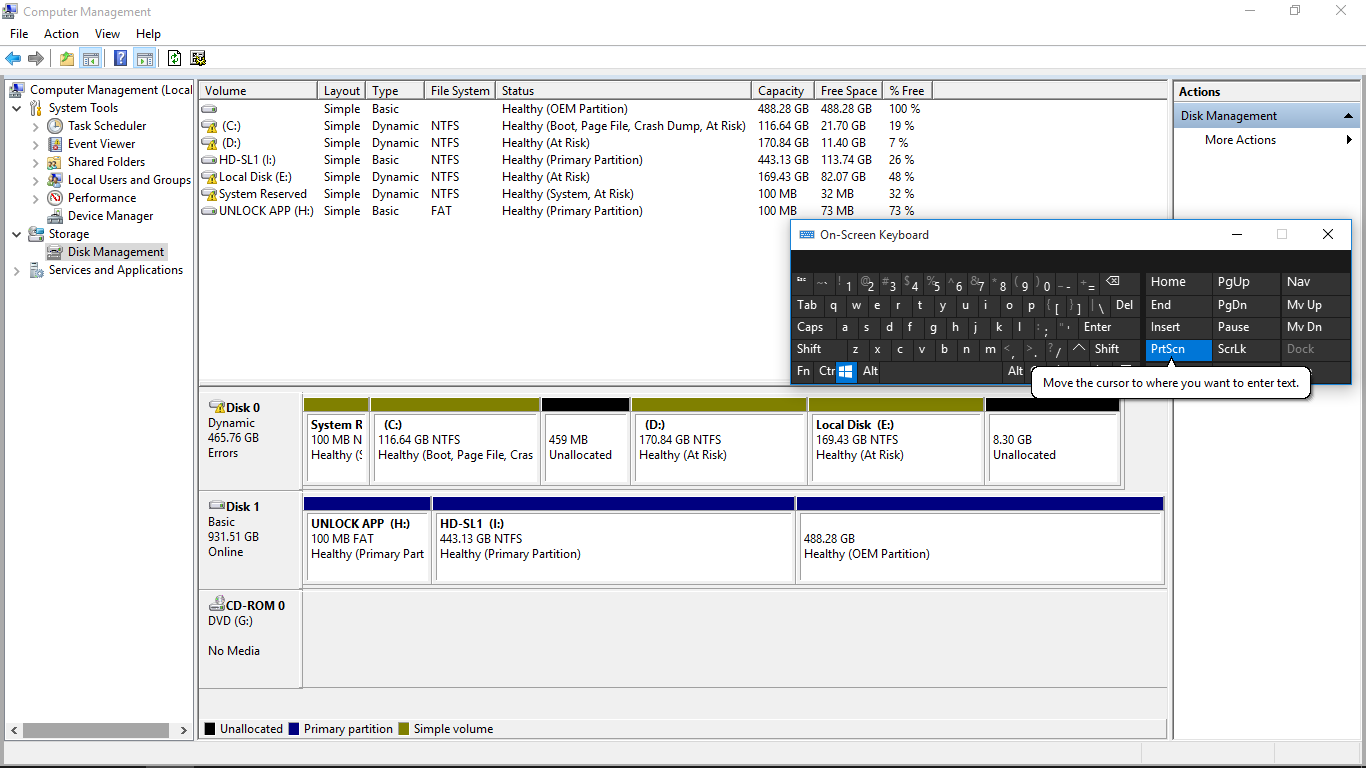Click the Settings view toolbar icon
Image resolution: width=1366 pixels, height=768 pixels.
tap(198, 58)
